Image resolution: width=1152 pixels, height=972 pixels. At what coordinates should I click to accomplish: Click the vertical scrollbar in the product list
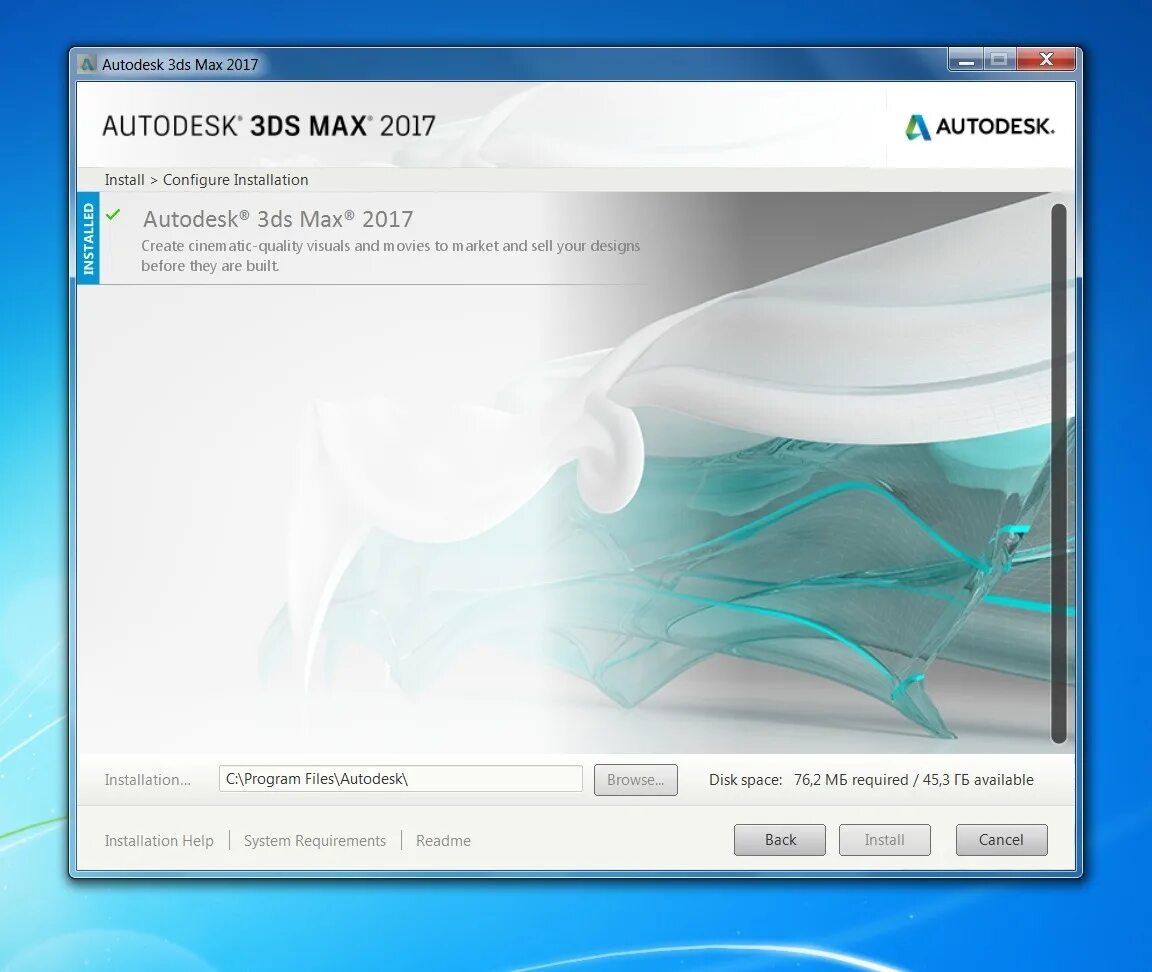(1059, 473)
